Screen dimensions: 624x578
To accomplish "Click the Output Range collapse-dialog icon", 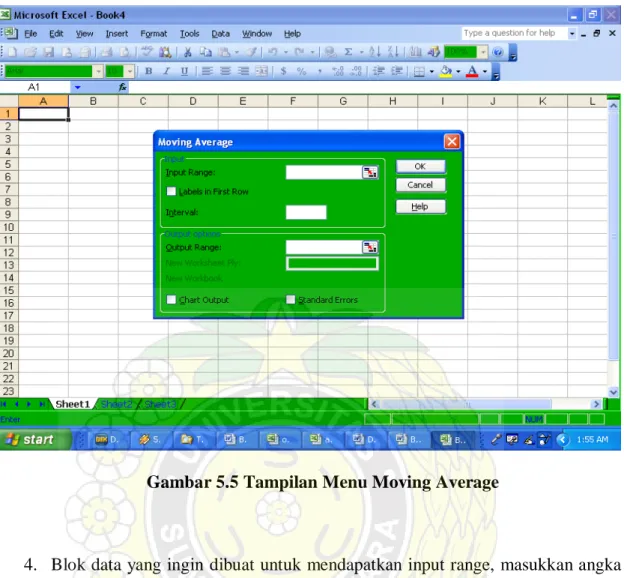I will (370, 248).
